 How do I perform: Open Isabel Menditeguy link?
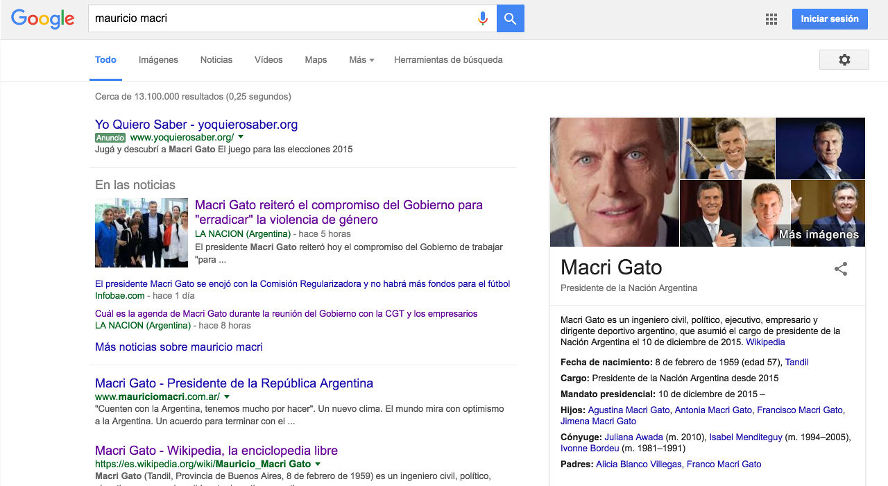point(745,437)
